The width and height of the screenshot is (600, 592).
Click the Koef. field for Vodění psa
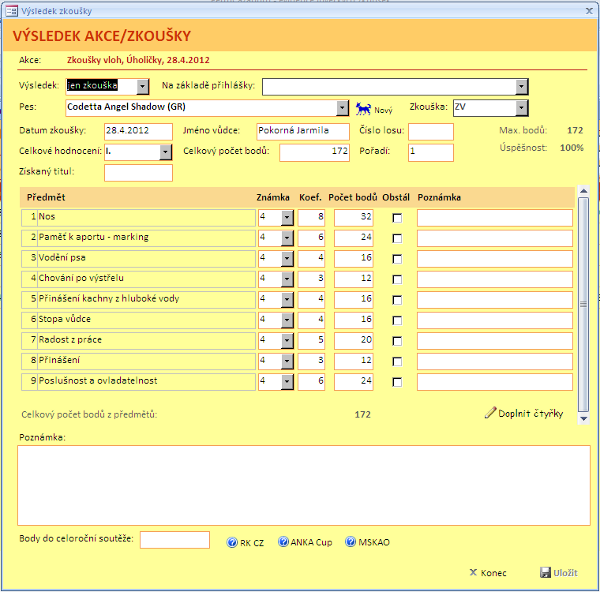tap(311, 259)
